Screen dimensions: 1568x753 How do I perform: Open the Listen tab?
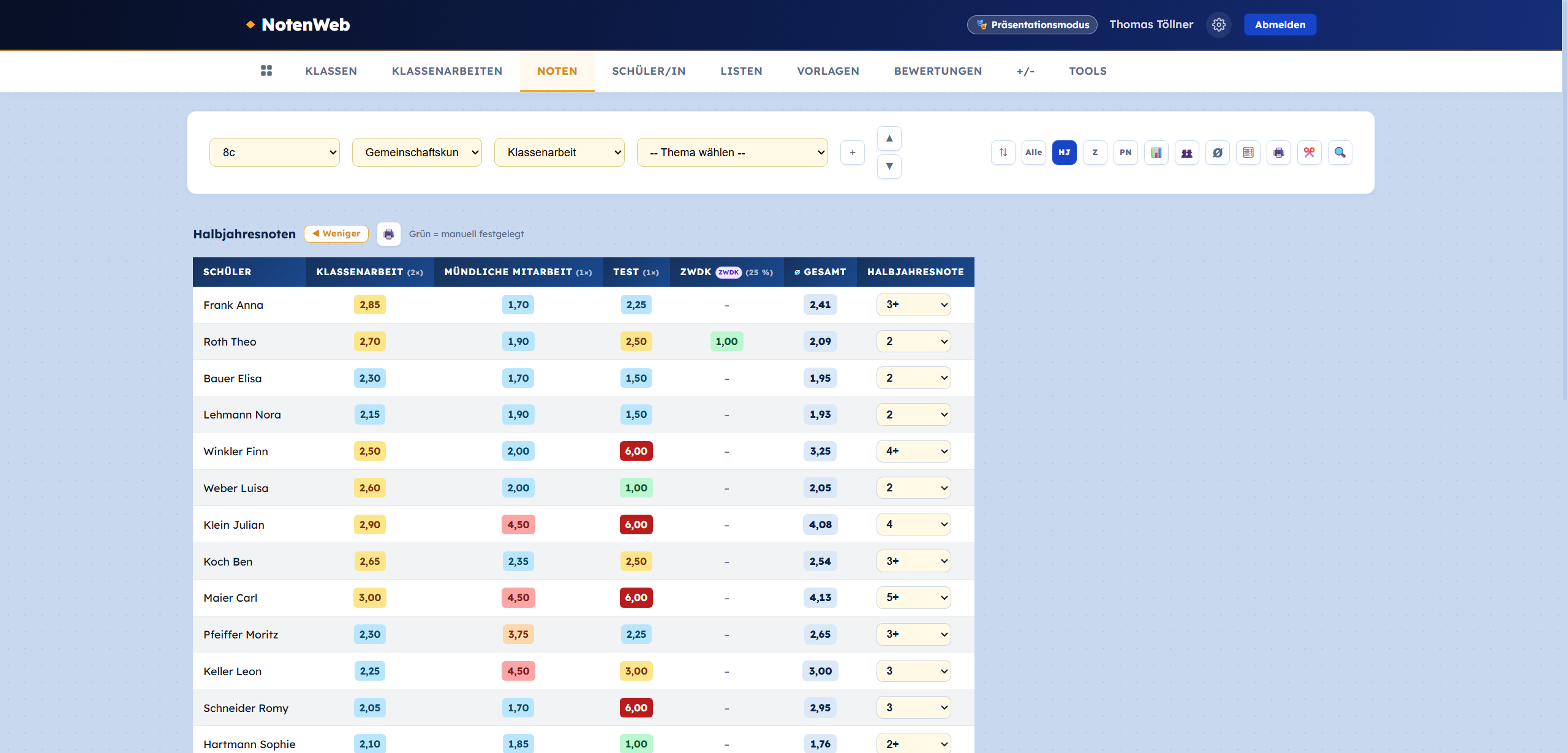pos(741,71)
